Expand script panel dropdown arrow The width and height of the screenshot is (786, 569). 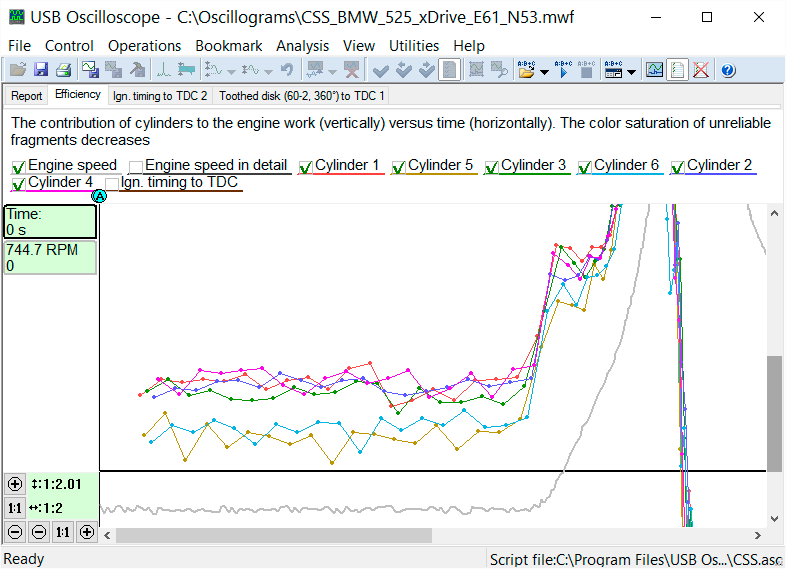[x=632, y=72]
